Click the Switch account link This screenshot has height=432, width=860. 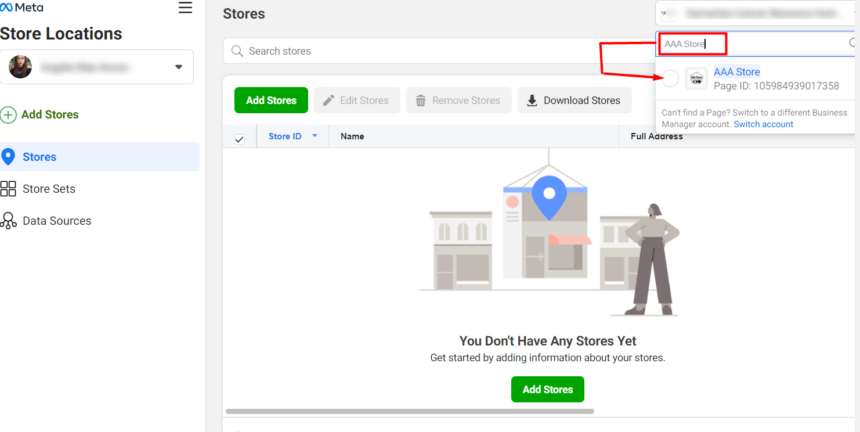(763, 124)
